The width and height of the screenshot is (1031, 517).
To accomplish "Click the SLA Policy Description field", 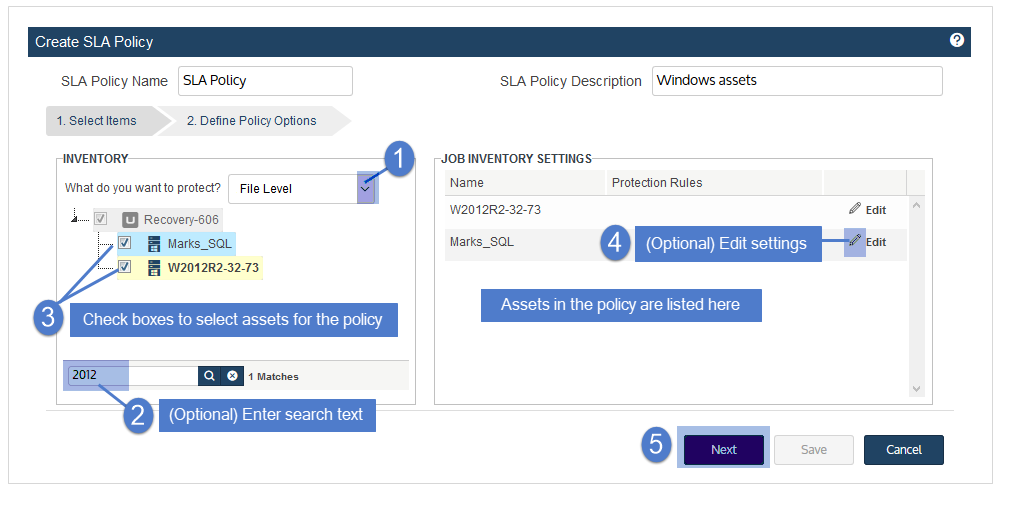I will (x=797, y=81).
